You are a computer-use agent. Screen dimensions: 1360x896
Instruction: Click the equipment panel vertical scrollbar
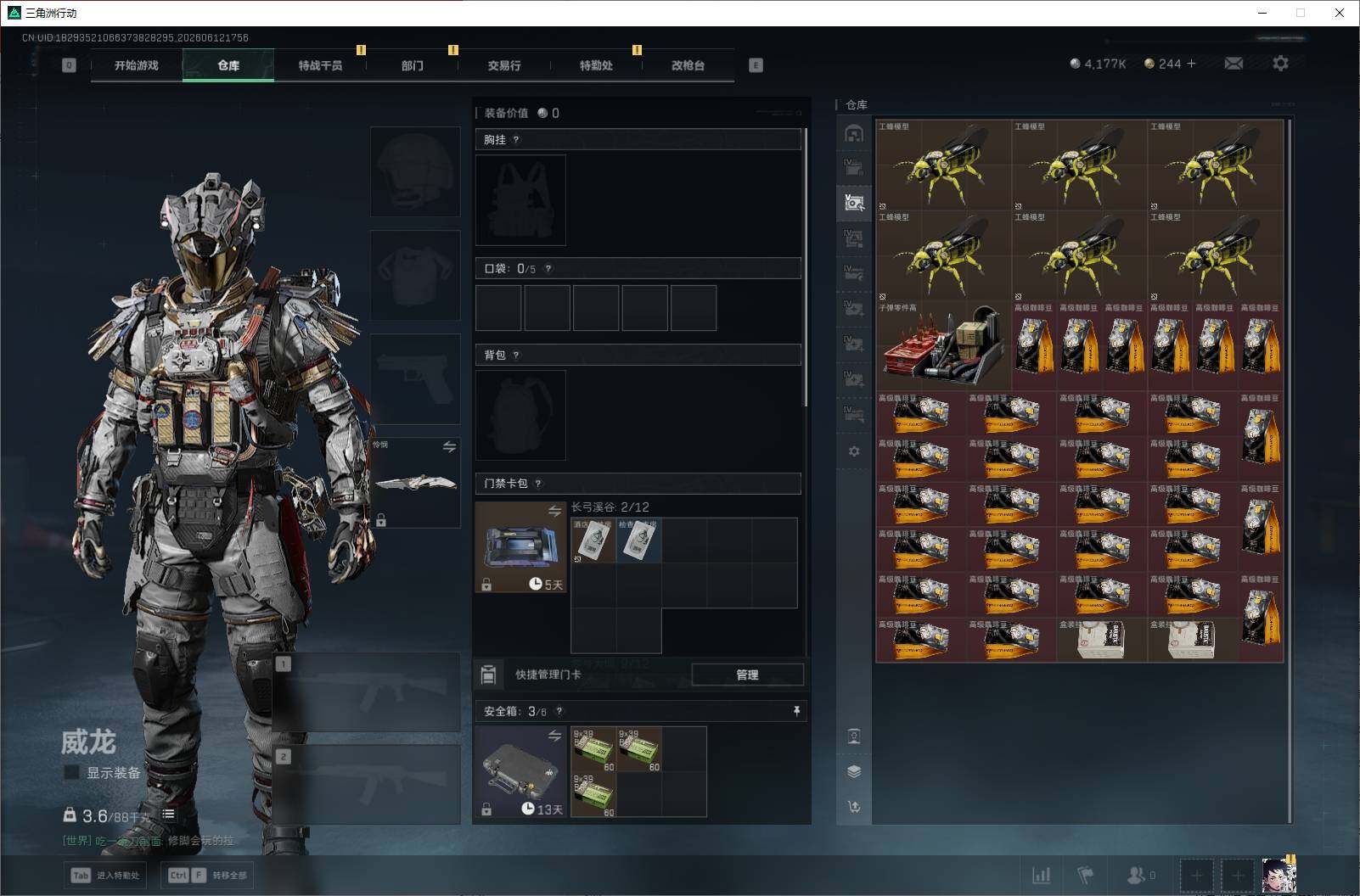point(805,267)
